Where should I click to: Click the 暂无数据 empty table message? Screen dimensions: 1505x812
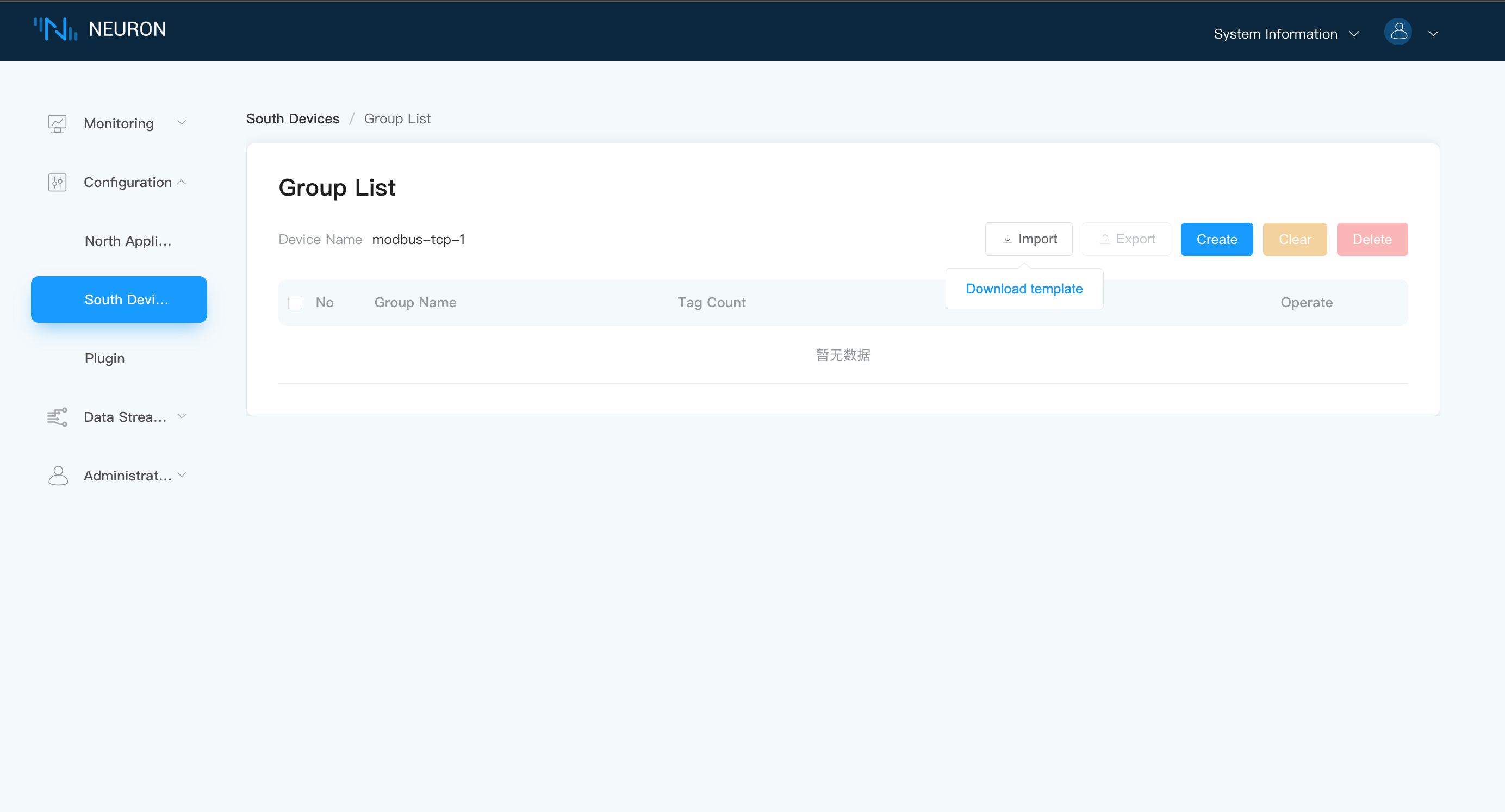[x=843, y=354]
